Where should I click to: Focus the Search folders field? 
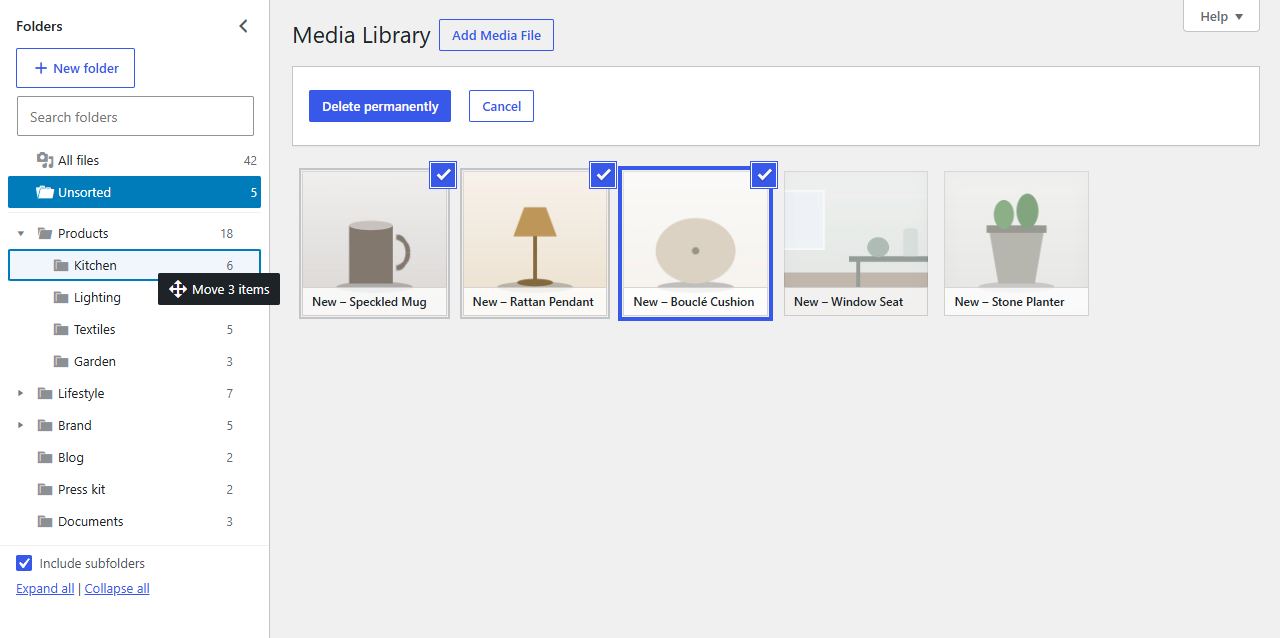pos(135,116)
